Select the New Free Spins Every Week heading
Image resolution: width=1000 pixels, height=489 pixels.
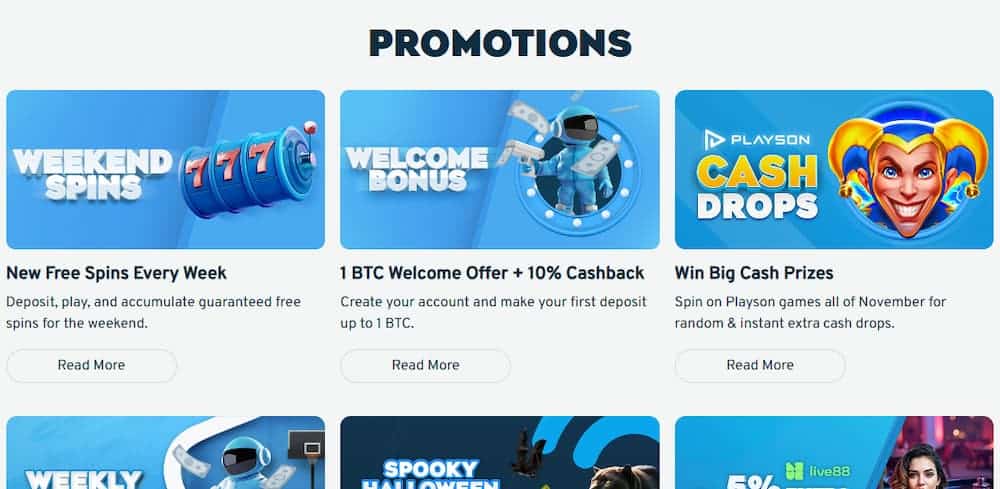[x=116, y=273]
